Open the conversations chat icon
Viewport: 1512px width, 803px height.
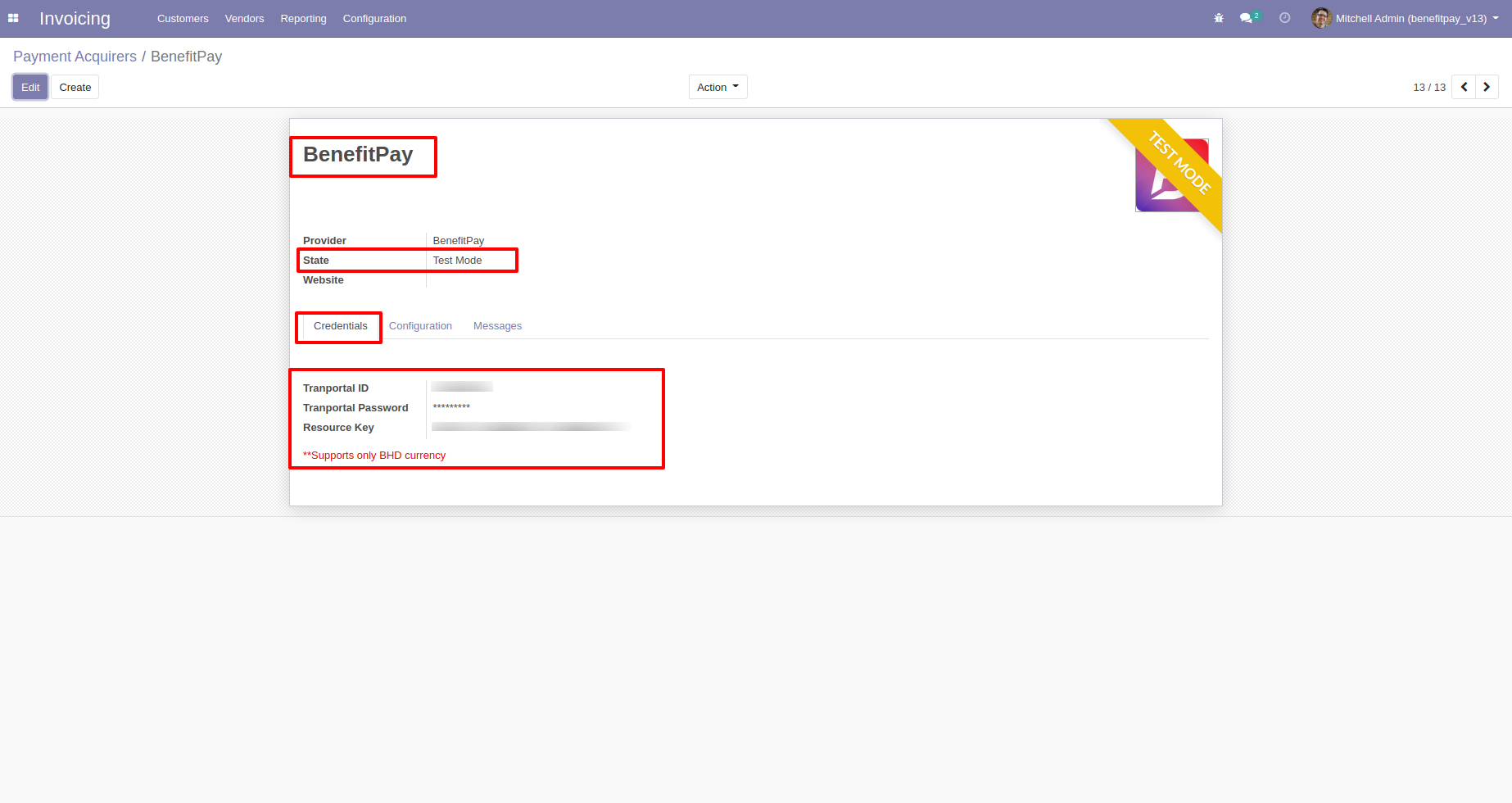click(x=1250, y=18)
